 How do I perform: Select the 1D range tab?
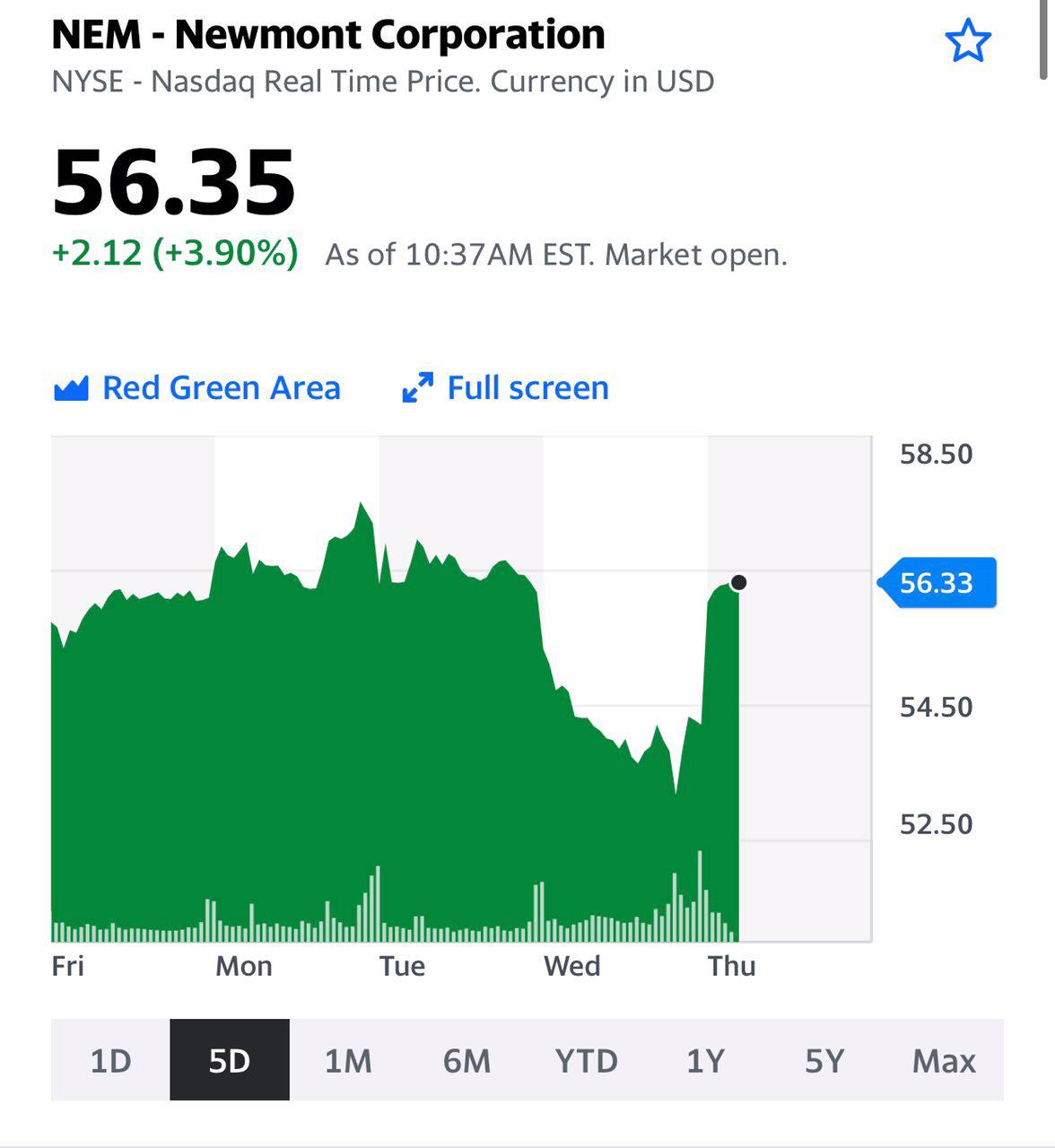coord(110,1060)
